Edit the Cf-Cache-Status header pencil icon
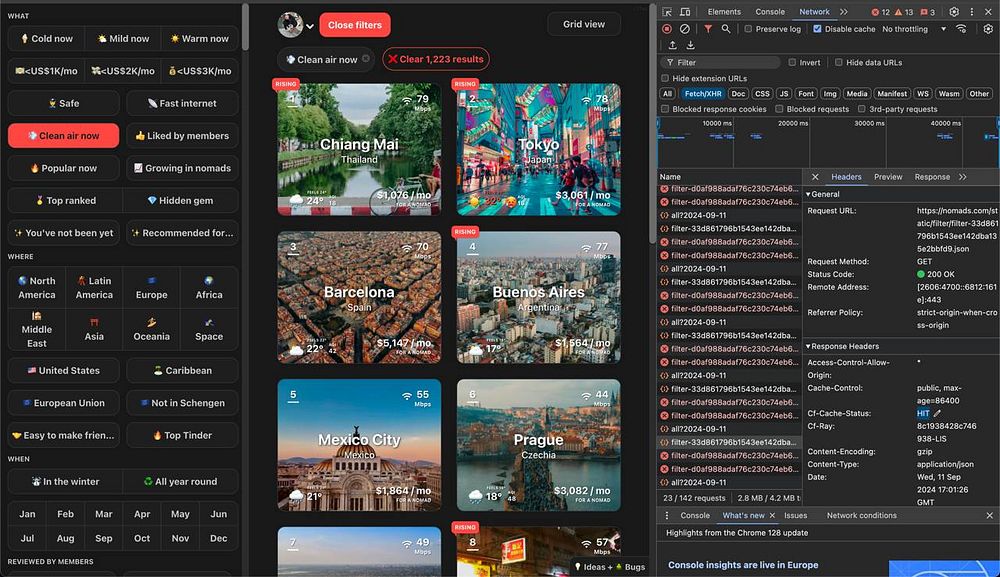 (x=938, y=413)
